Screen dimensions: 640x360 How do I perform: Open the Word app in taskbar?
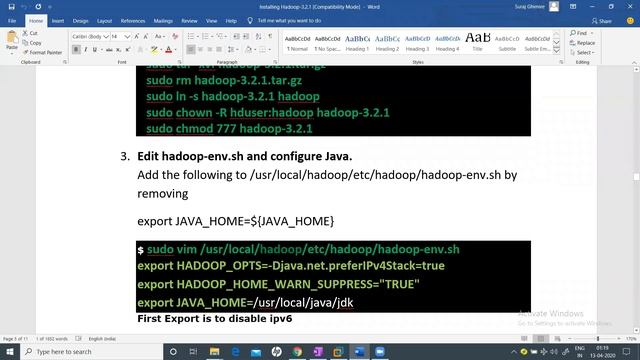click(x=359, y=351)
